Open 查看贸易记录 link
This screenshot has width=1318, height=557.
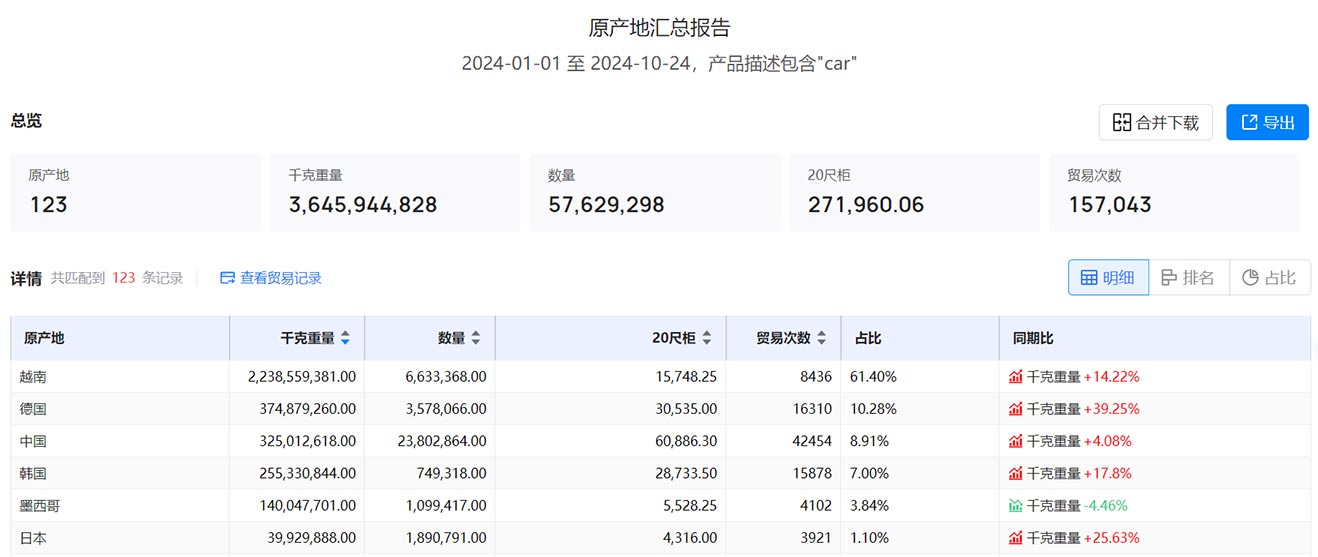click(271, 278)
